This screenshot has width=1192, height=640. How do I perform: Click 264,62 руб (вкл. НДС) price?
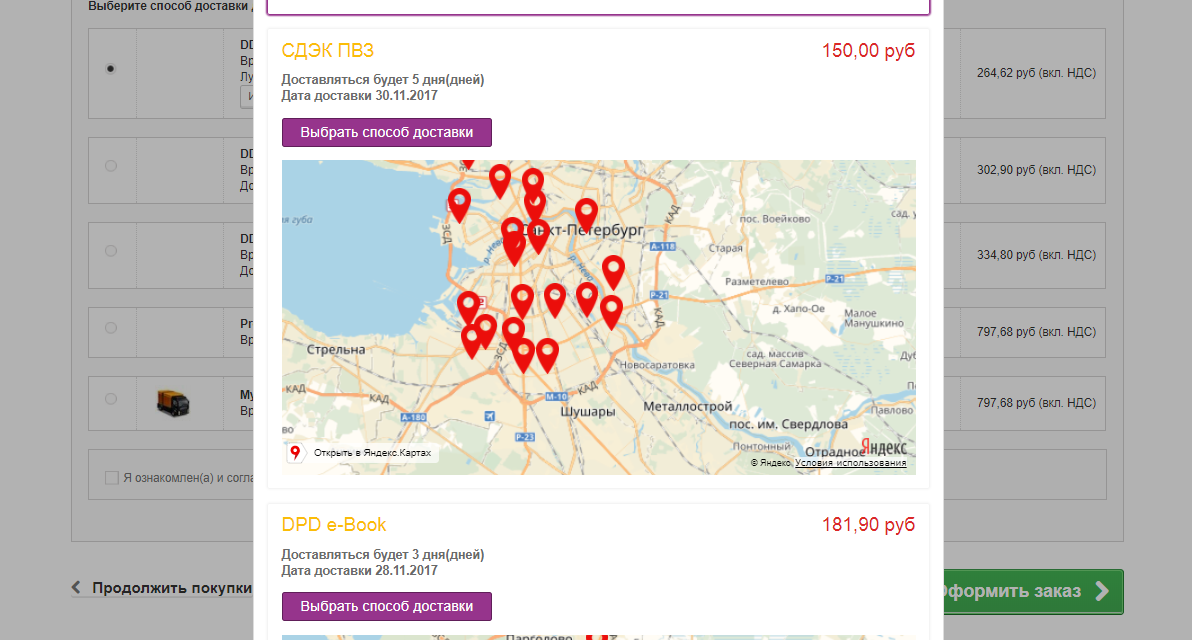click(x=1036, y=73)
